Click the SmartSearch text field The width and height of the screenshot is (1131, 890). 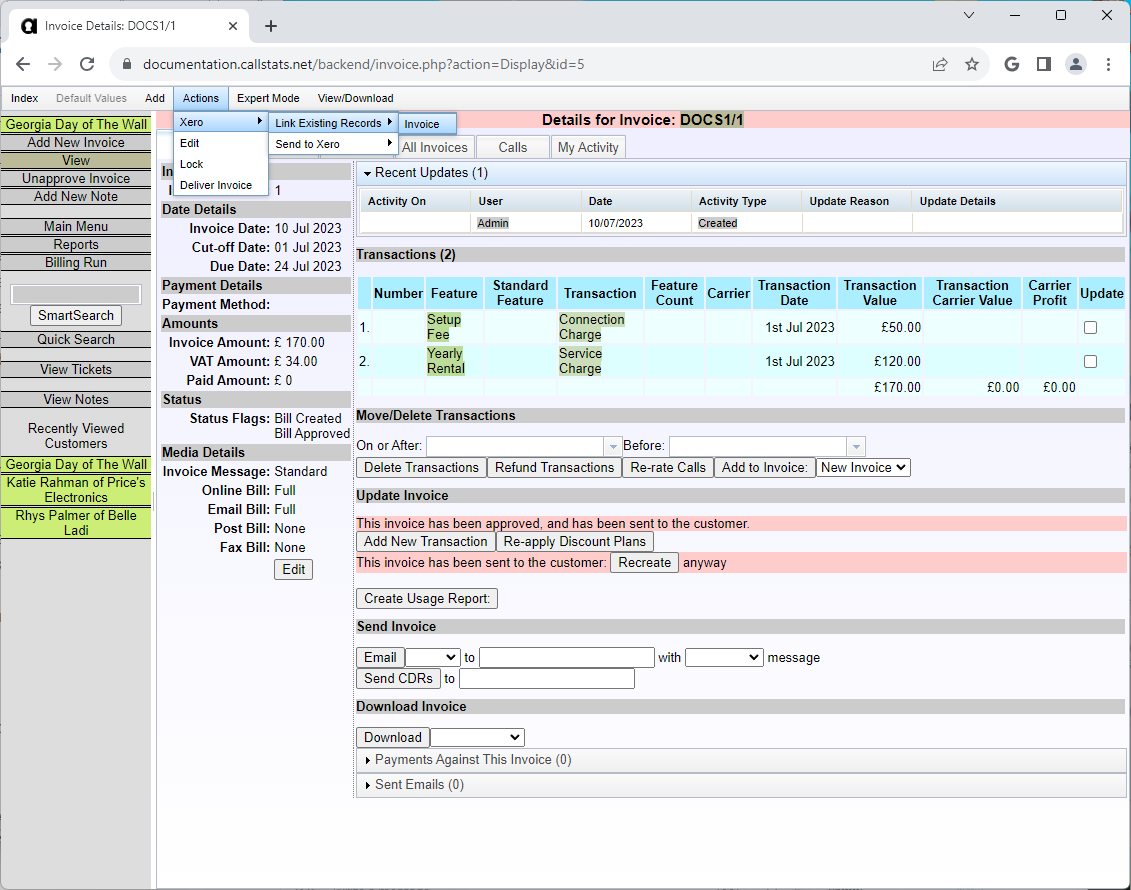[x=76, y=294]
